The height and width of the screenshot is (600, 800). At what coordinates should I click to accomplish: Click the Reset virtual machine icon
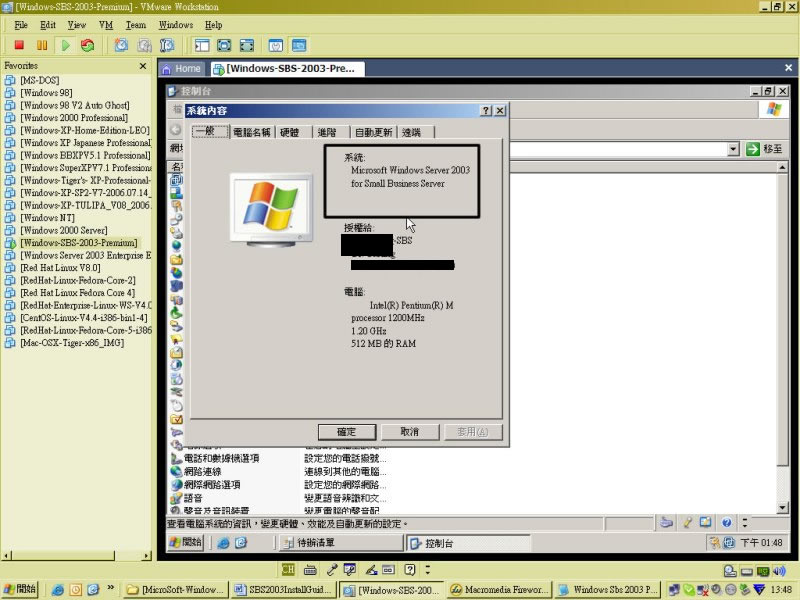tap(88, 45)
